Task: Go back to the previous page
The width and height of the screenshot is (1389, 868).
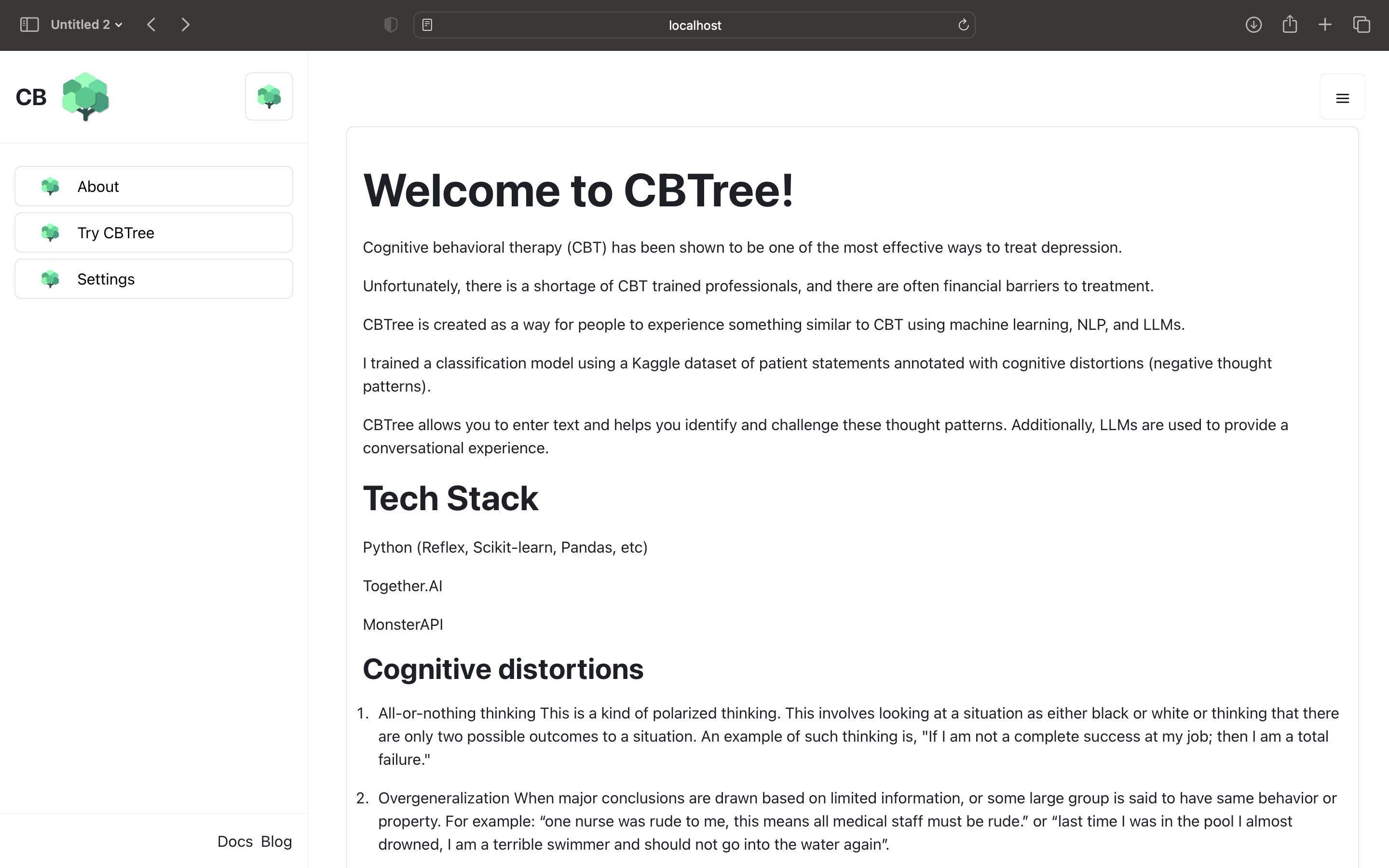Action: (151, 25)
